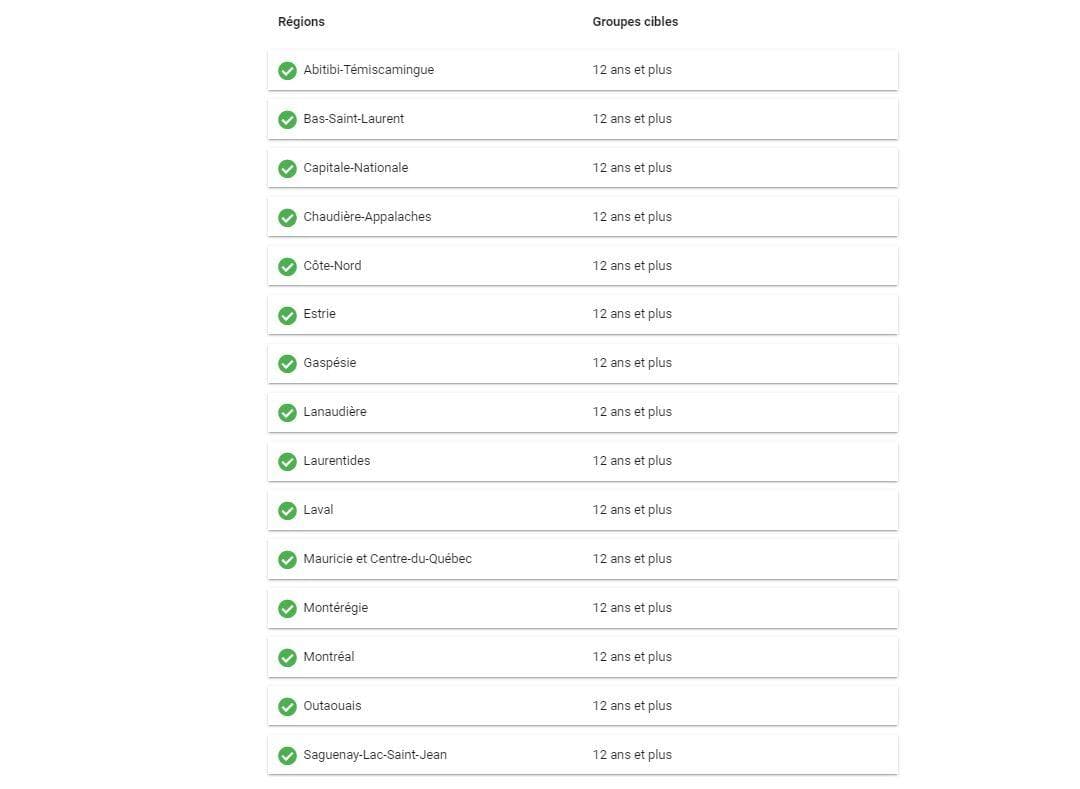Image resolution: width=1080 pixels, height=789 pixels.
Task: Click the checkmark icon for Côte-Nord
Action: pyautogui.click(x=287, y=267)
